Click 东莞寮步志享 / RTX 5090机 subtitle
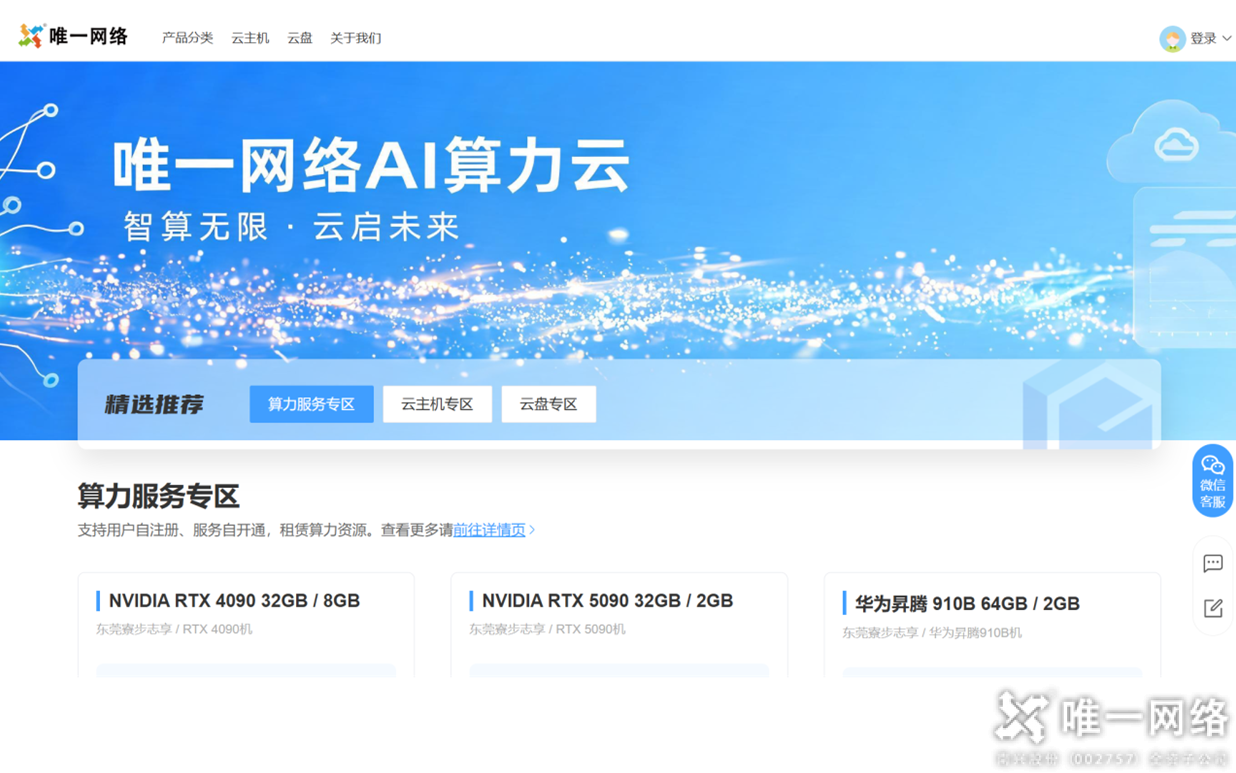 [547, 630]
